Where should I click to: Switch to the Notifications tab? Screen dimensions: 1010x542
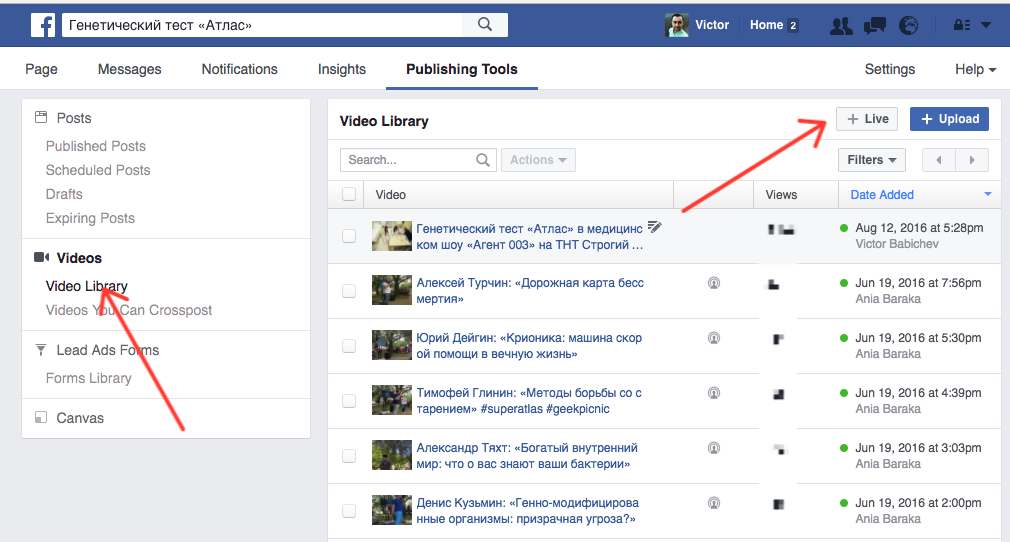(x=240, y=69)
